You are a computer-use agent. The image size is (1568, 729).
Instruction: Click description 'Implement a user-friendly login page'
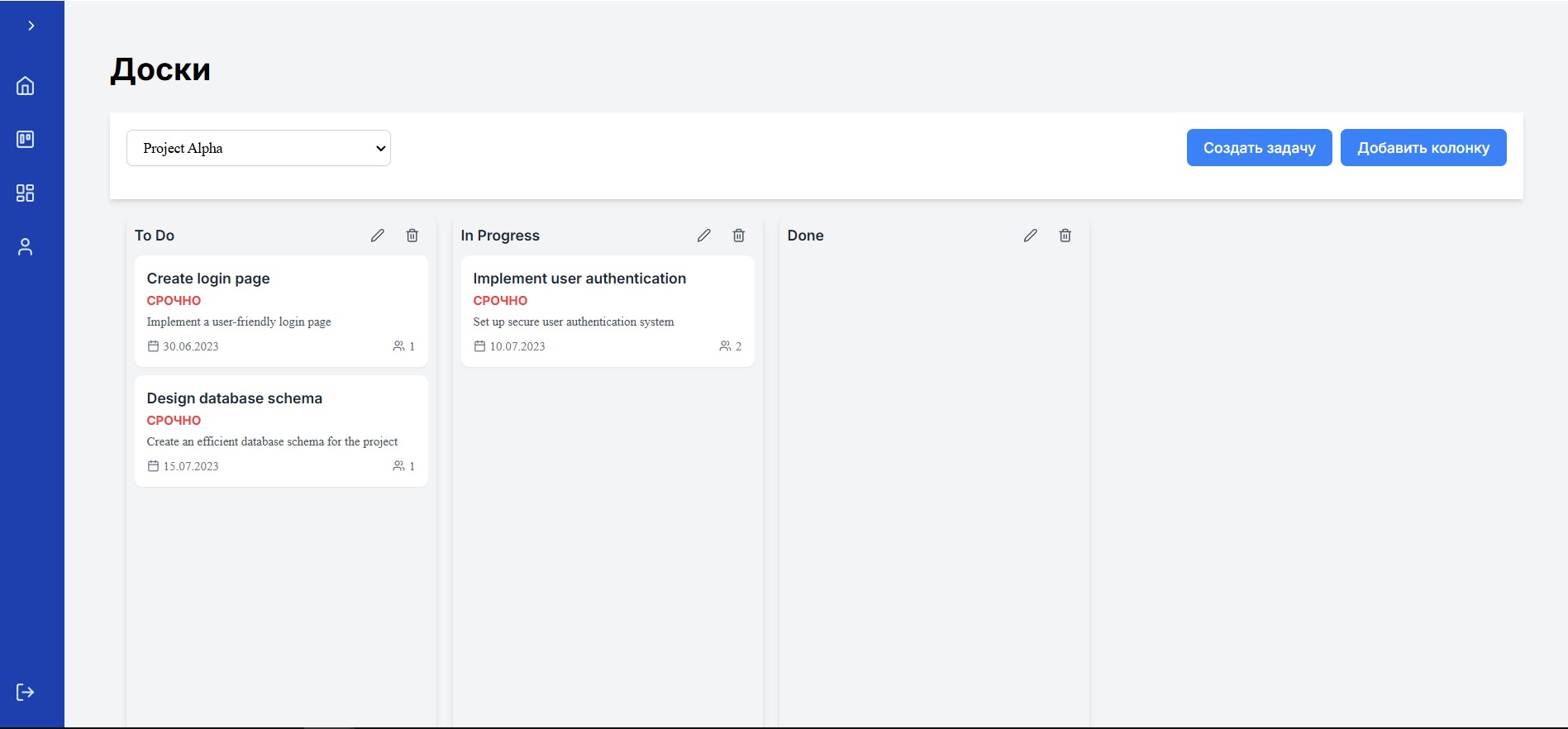point(239,322)
